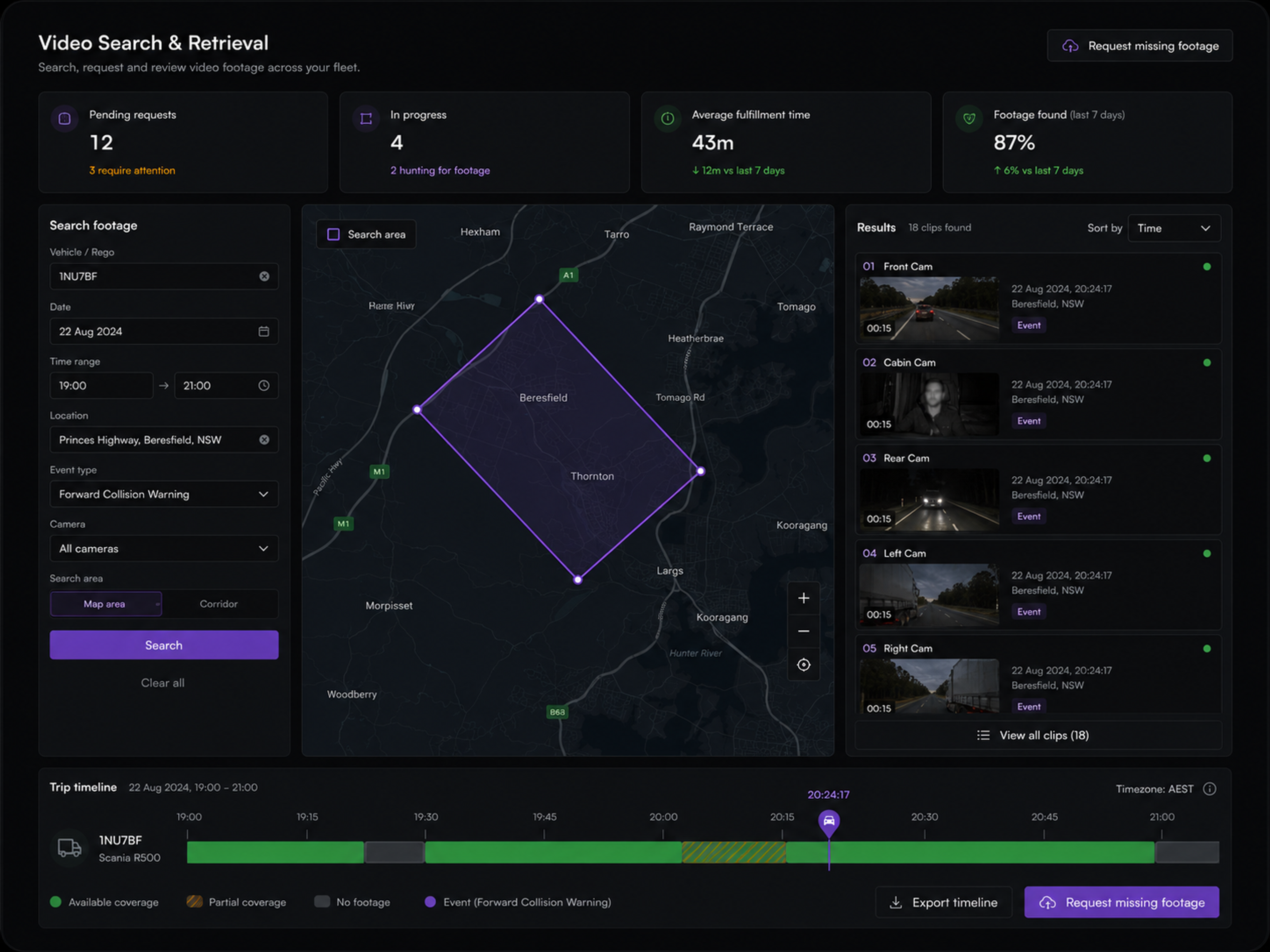1270x952 pixels.
Task: Select the Corridor search option
Action: pyautogui.click(x=219, y=604)
